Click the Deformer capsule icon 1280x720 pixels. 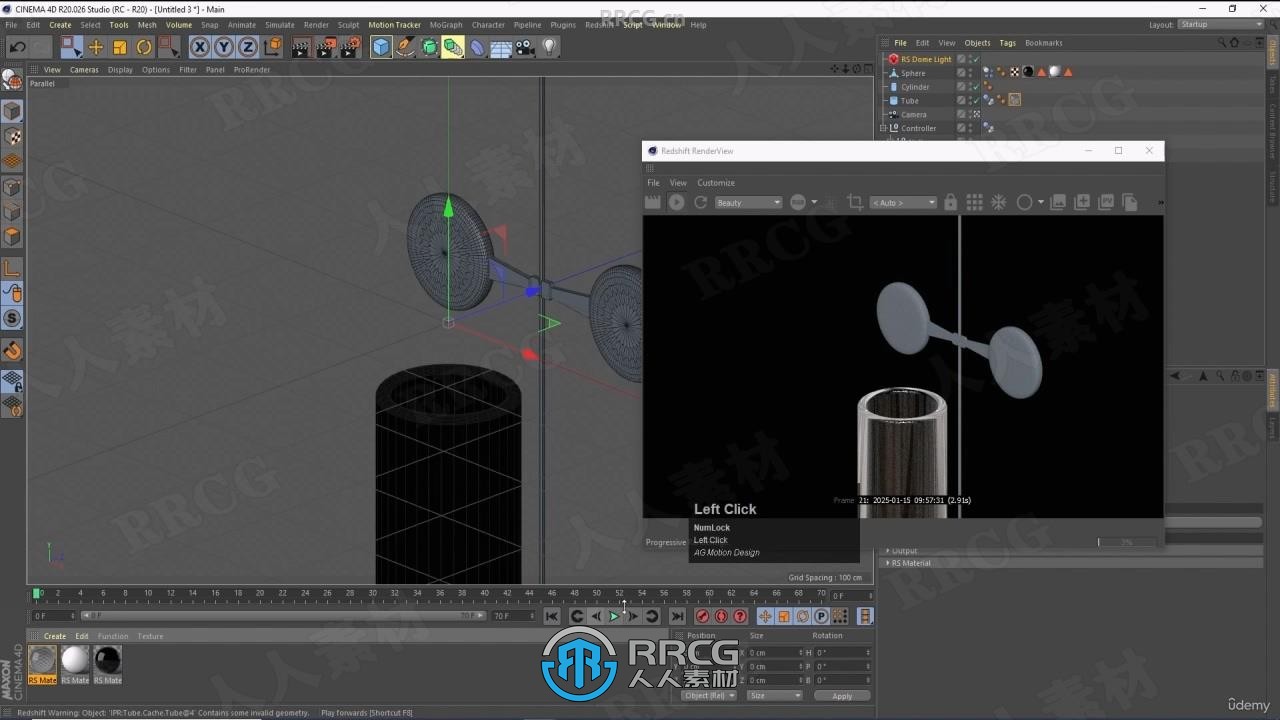(x=477, y=47)
